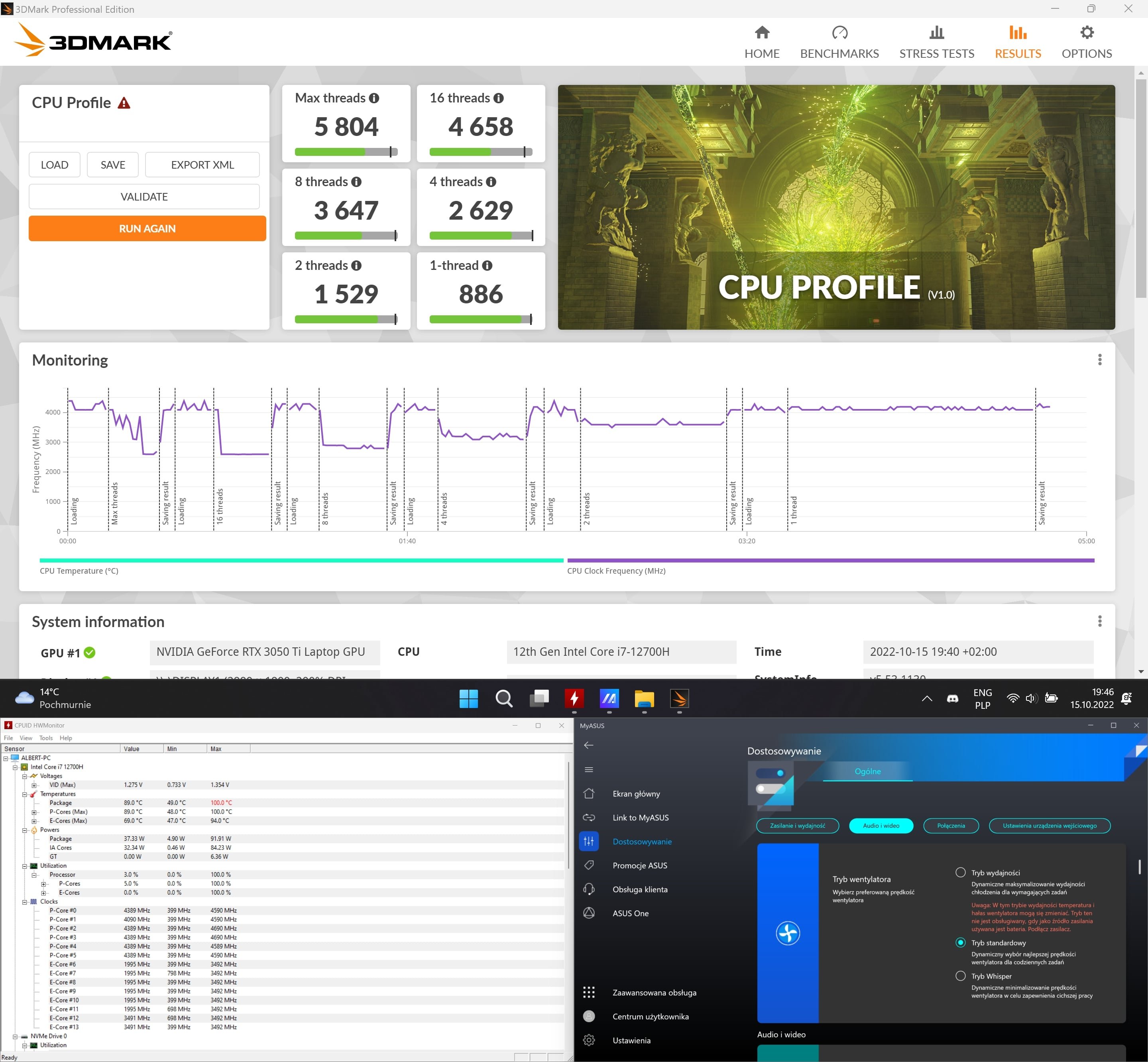Viewport: 1148px width, 1062px height.
Task: Open Obsługa klienta headset icon
Action: click(x=588, y=889)
